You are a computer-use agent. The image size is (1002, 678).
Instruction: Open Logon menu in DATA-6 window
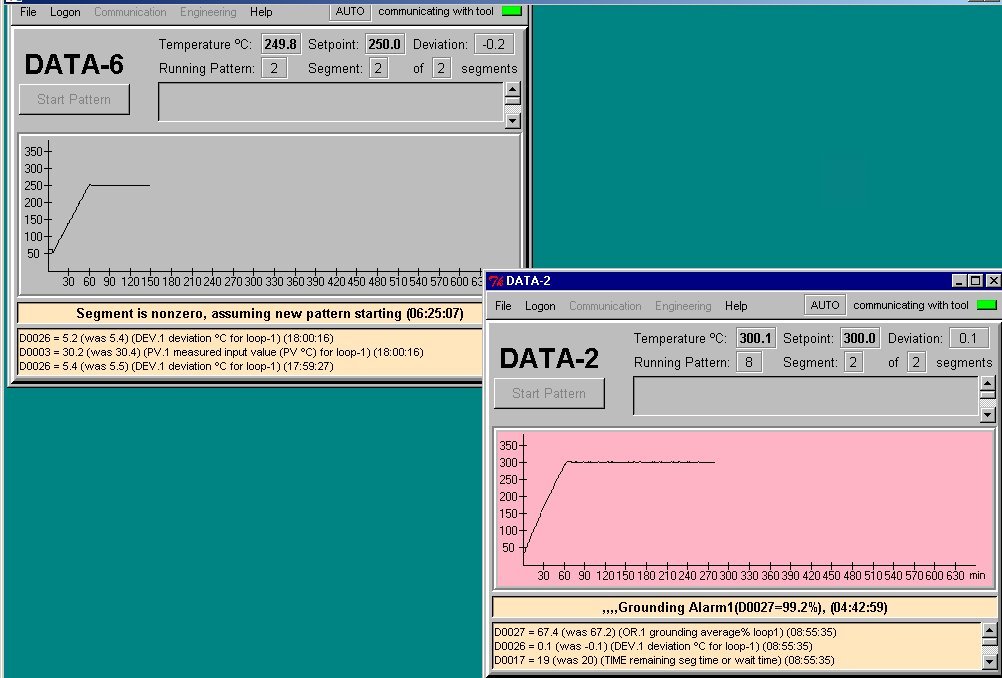[65, 12]
